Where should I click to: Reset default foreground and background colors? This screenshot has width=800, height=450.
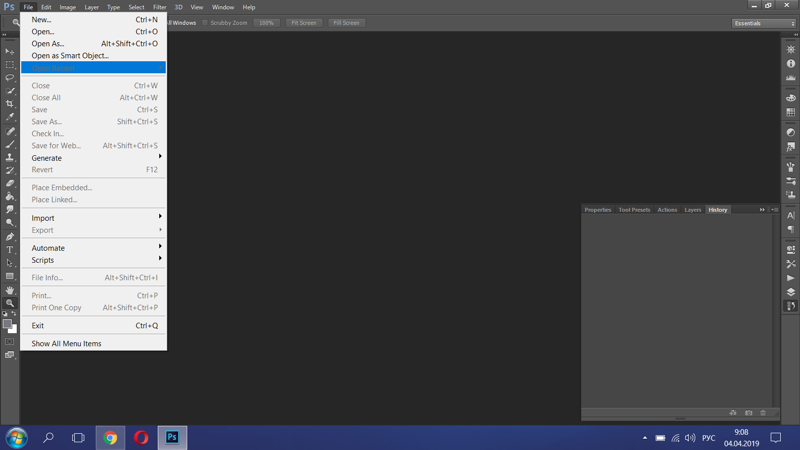pyautogui.click(x=5, y=314)
